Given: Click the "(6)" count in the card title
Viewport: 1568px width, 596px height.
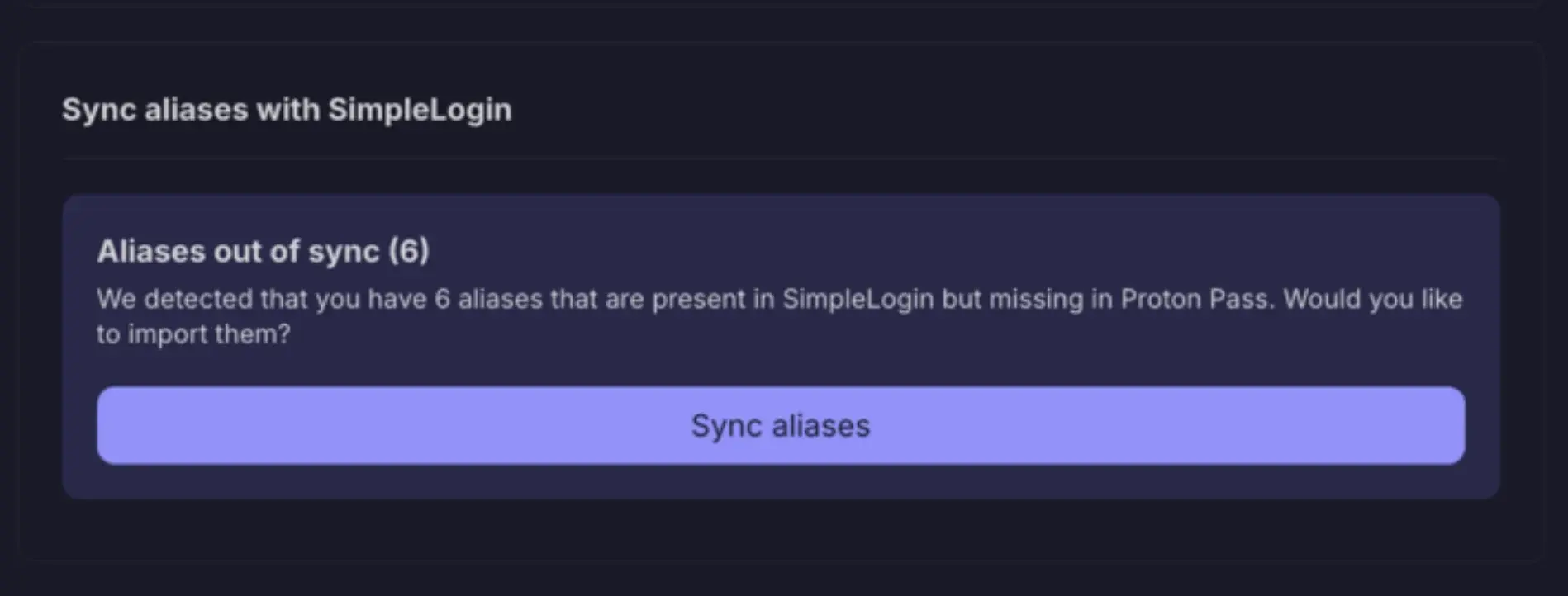Looking at the screenshot, I should (408, 251).
